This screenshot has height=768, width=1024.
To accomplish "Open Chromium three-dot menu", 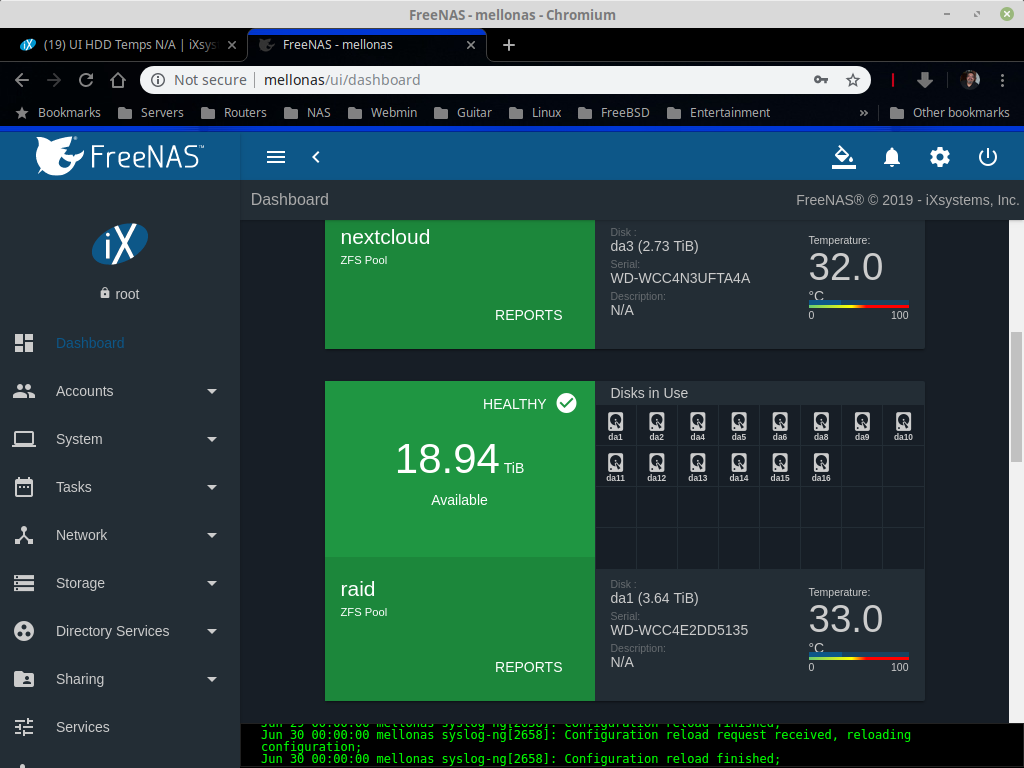I will (x=1002, y=80).
